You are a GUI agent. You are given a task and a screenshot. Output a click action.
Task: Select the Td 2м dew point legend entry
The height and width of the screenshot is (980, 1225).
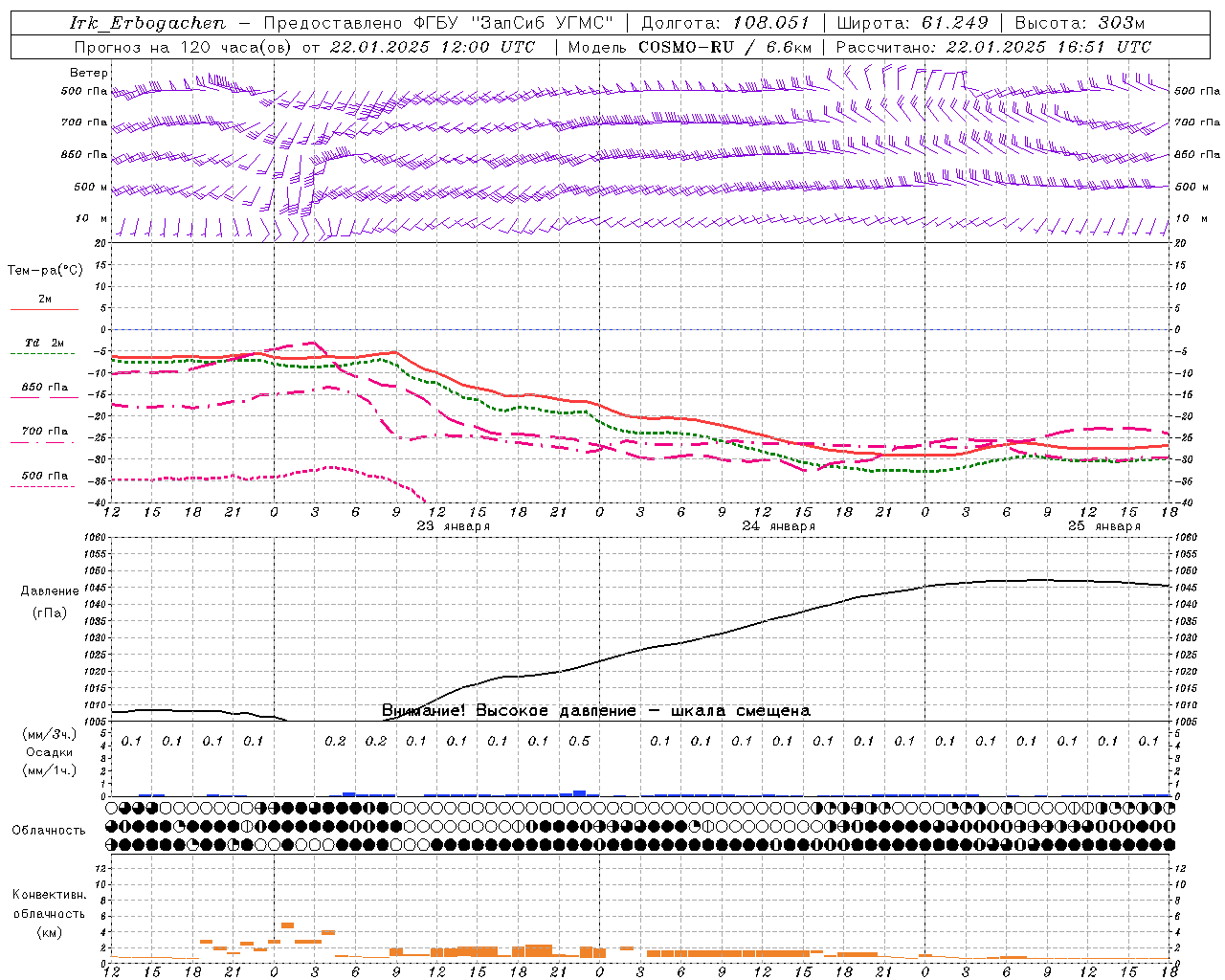45,343
